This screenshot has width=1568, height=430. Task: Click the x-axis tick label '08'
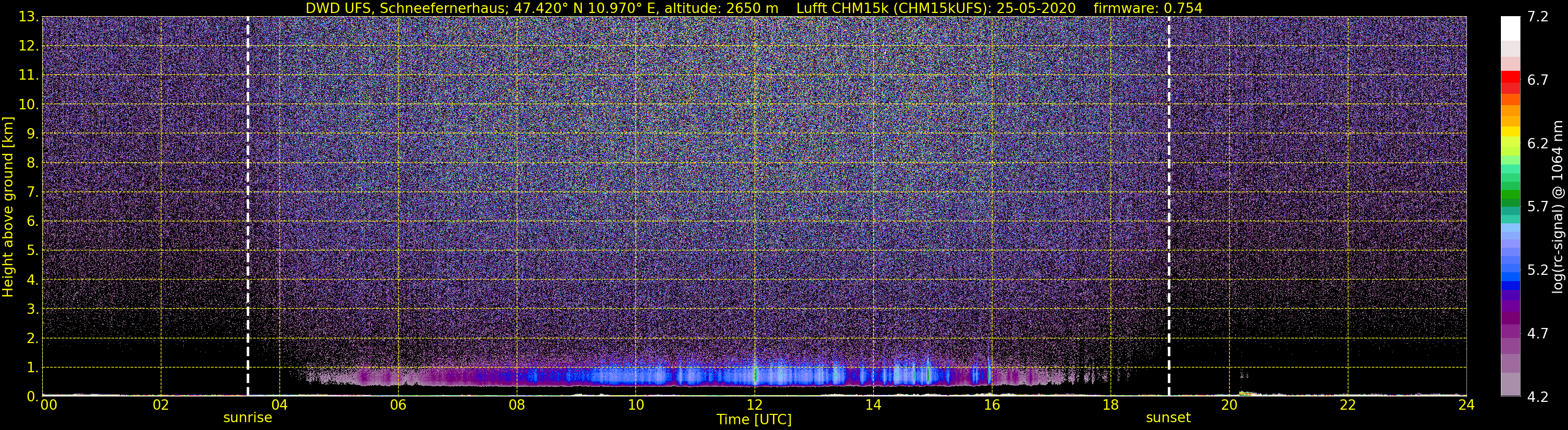pyautogui.click(x=517, y=406)
